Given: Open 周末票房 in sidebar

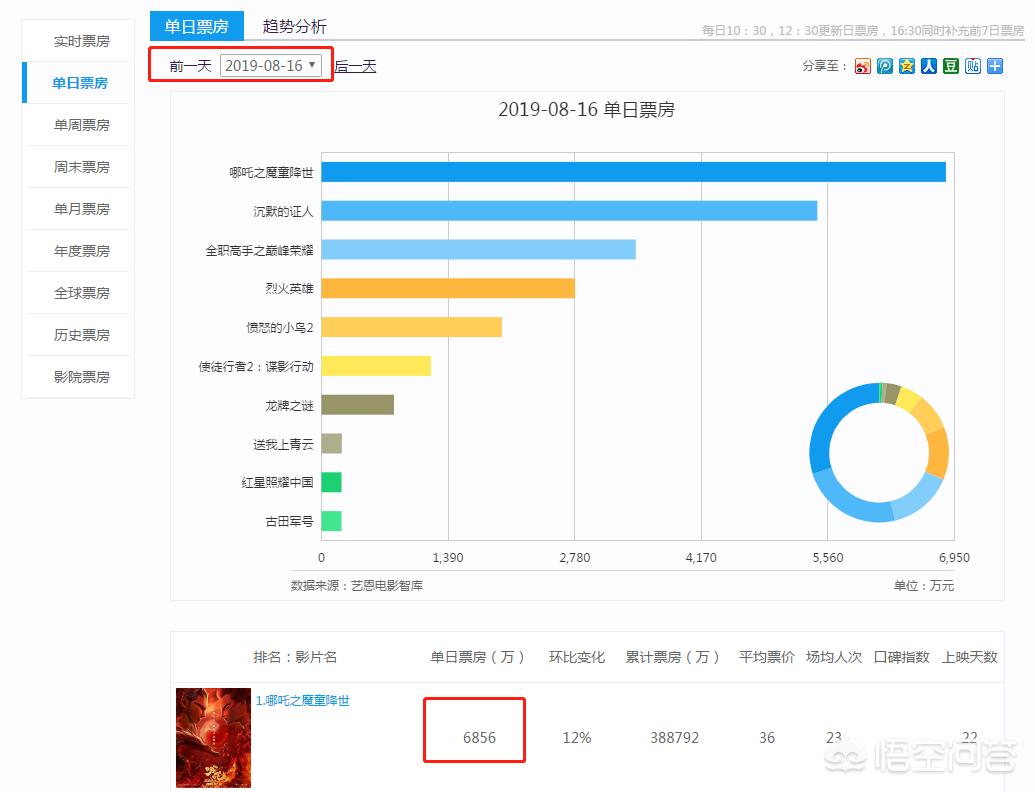Looking at the screenshot, I should (81, 167).
